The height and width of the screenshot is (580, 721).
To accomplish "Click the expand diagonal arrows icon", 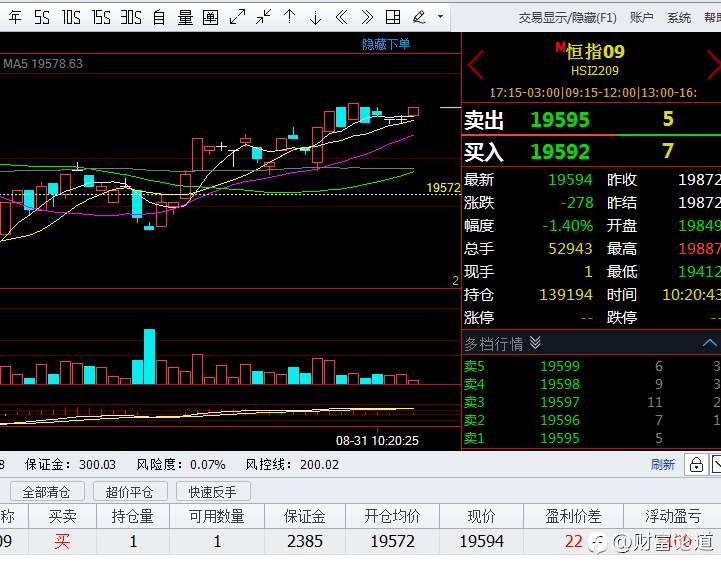I will pyautogui.click(x=237, y=17).
